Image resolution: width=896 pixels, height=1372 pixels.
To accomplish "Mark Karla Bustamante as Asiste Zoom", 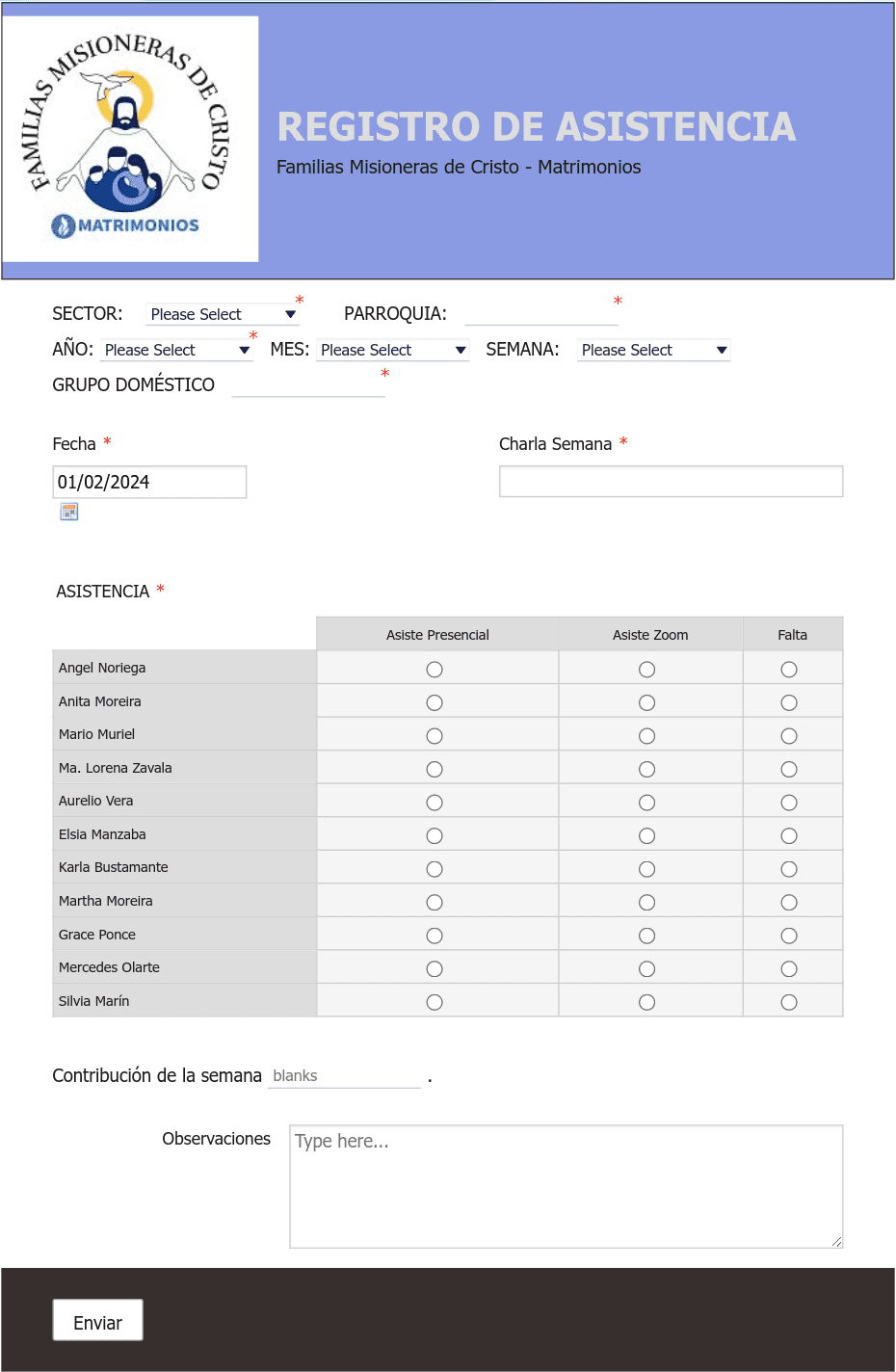I will tap(647, 869).
